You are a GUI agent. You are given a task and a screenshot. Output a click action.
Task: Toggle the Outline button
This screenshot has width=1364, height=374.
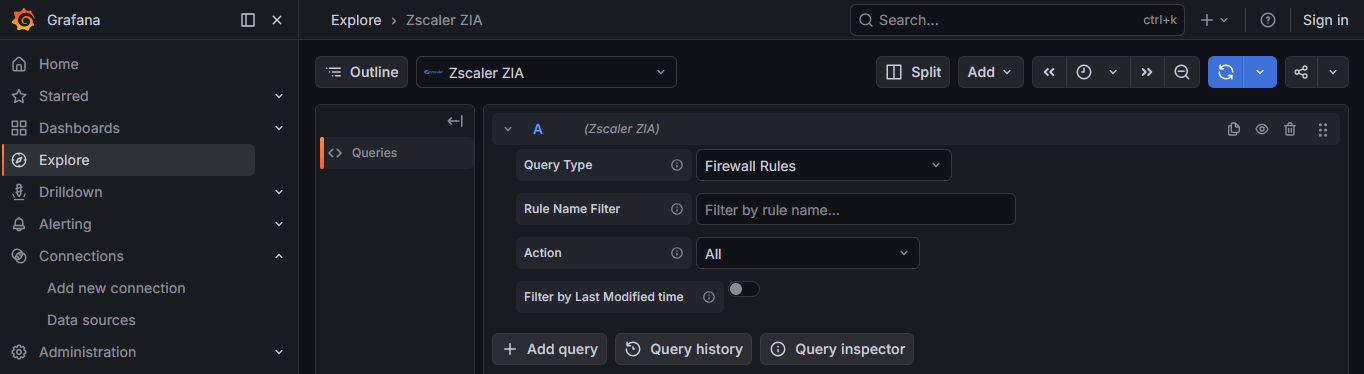362,72
